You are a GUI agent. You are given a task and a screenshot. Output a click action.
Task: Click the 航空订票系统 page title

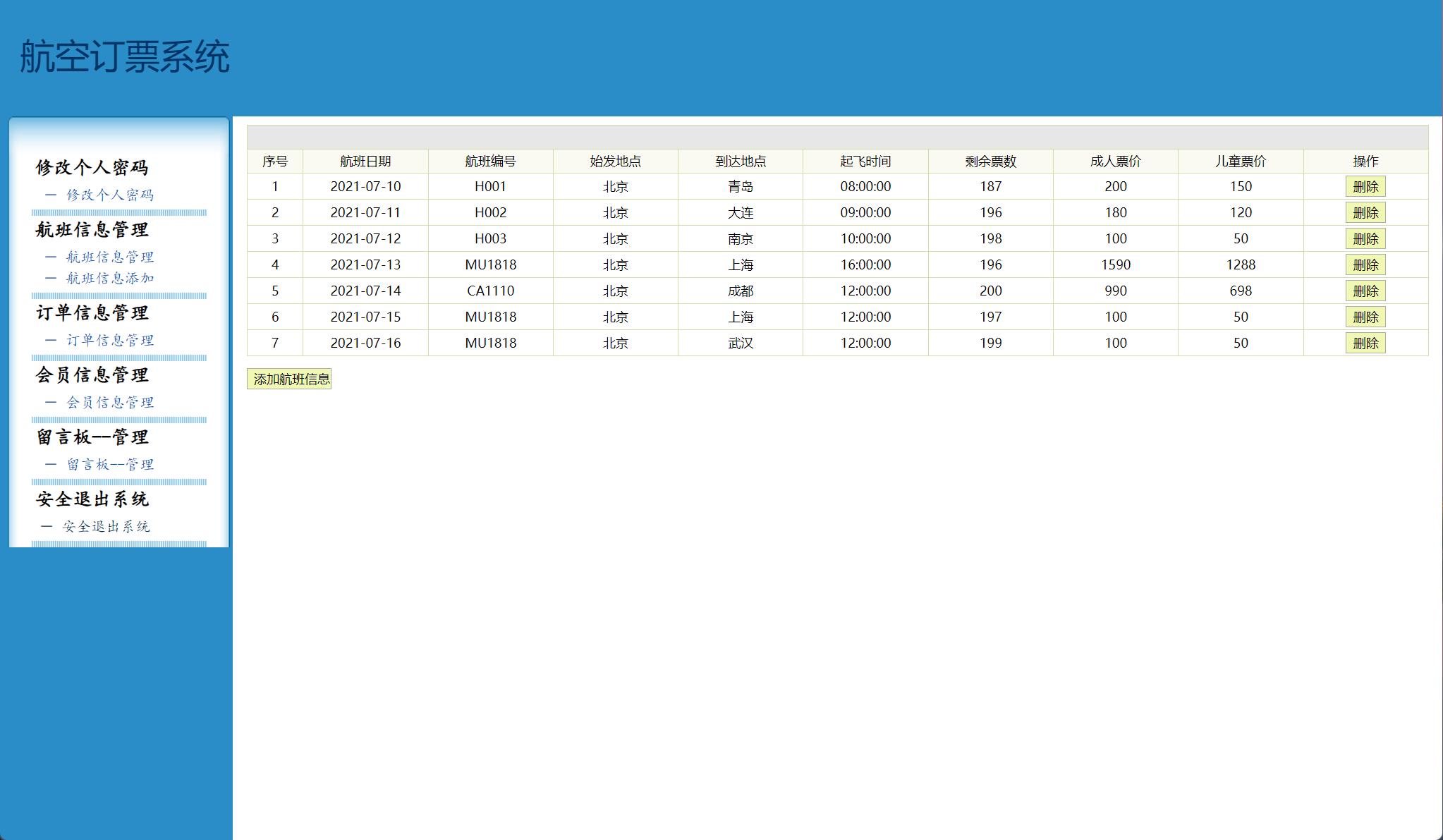point(125,56)
